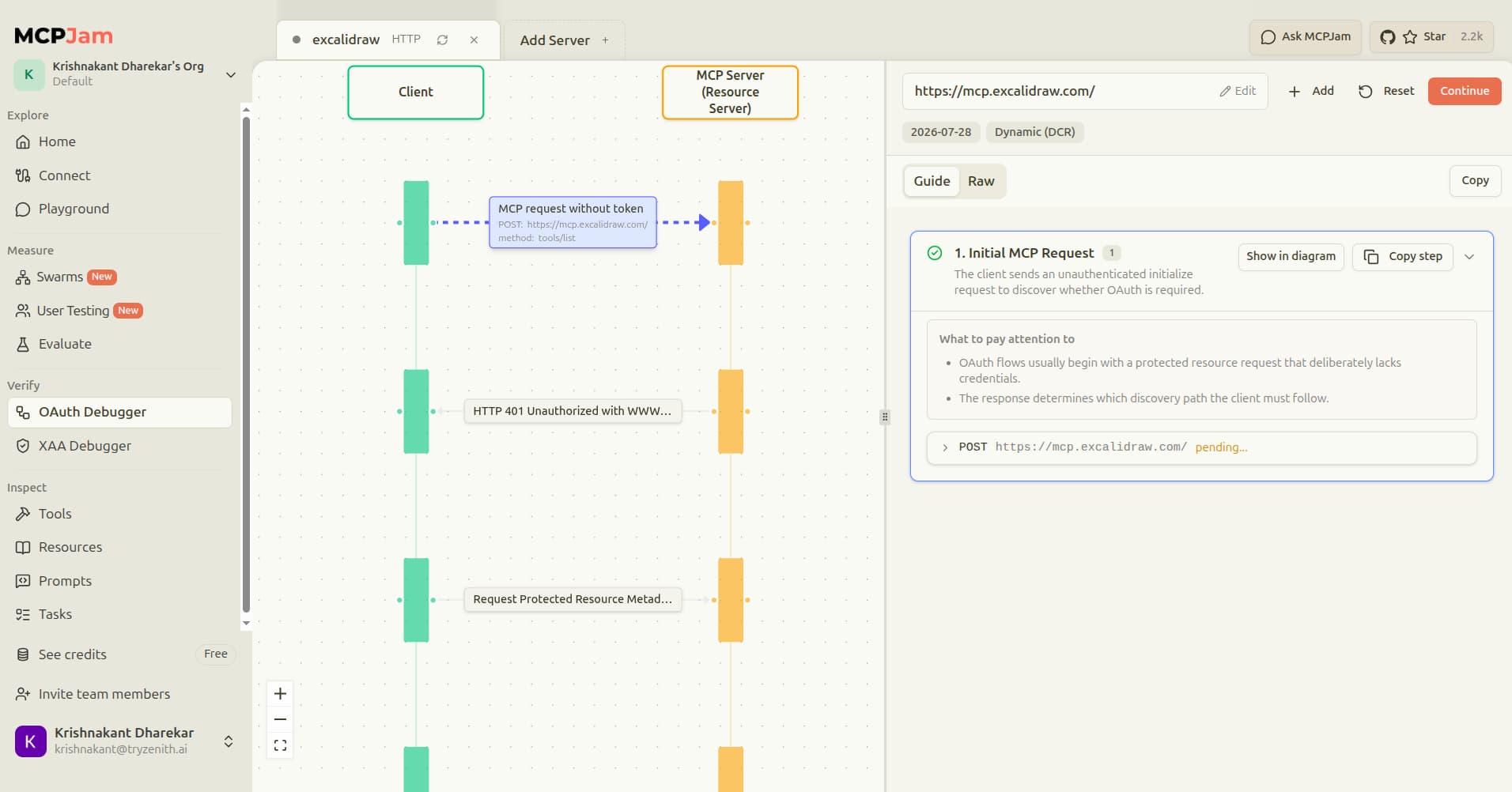Viewport: 1512px width, 792px height.
Task: Click the sidebar vertical scrollbar
Action: click(246, 364)
